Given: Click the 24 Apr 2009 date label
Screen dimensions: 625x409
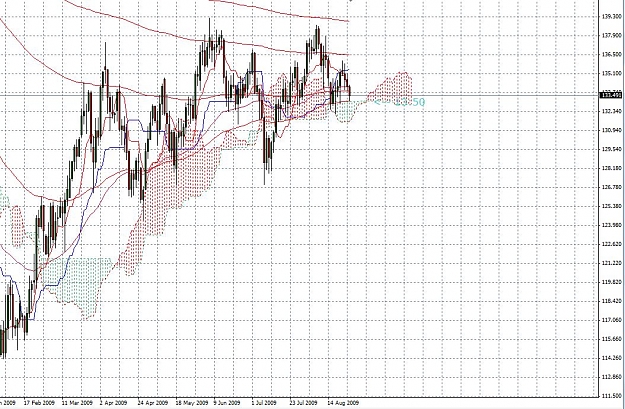Looking at the screenshot, I should pos(153,403).
